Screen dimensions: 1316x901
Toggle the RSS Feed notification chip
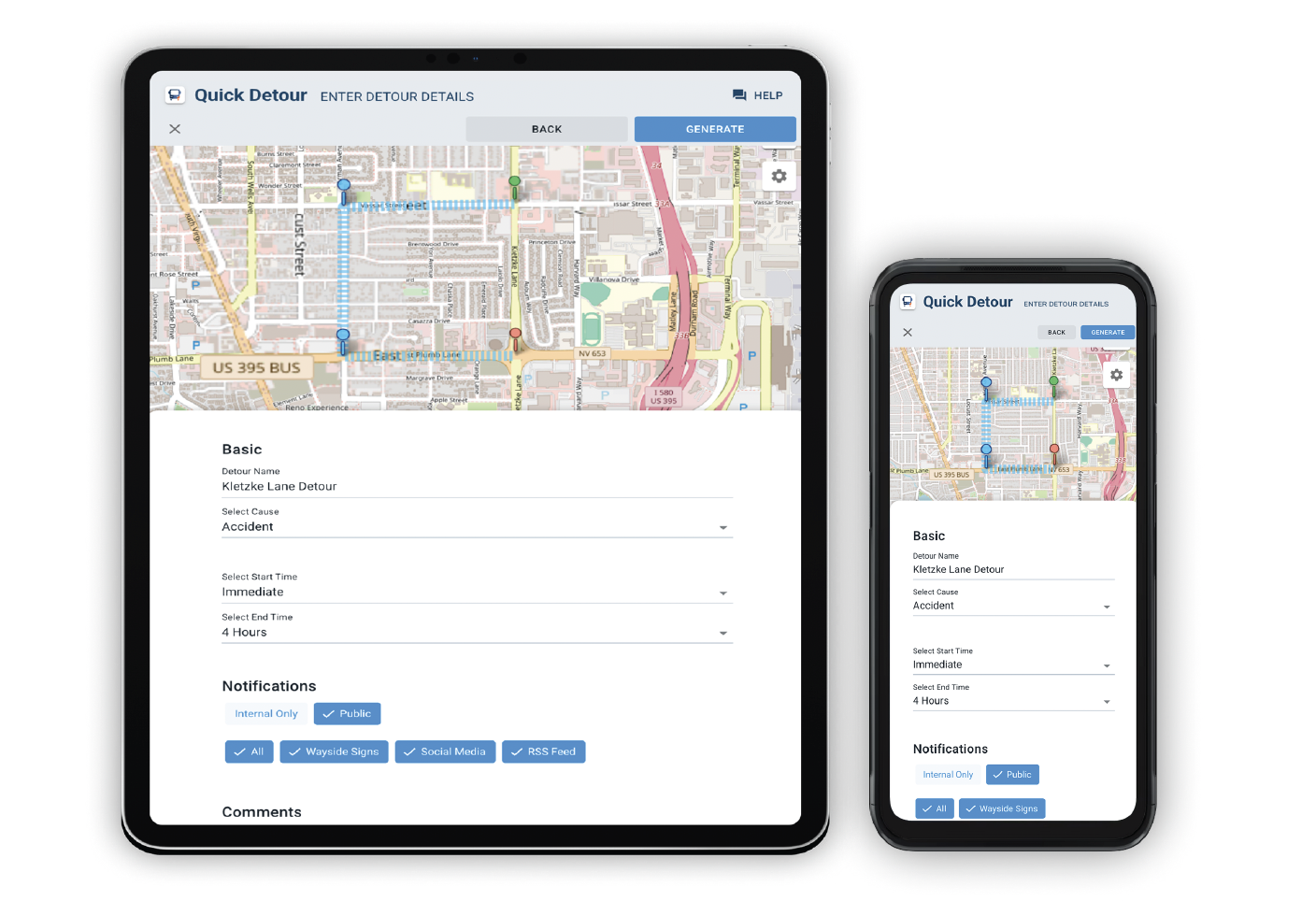(x=543, y=751)
